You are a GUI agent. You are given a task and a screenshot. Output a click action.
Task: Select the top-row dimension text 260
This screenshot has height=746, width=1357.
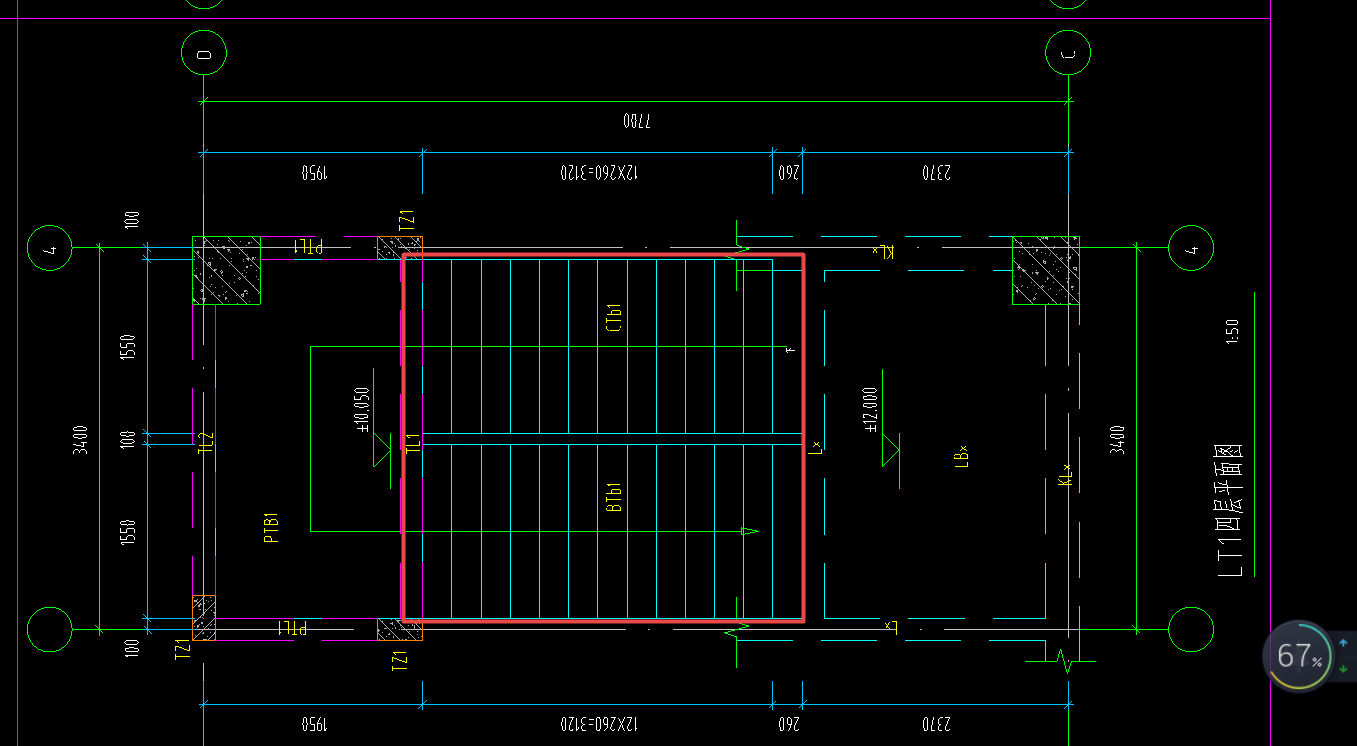coord(788,173)
